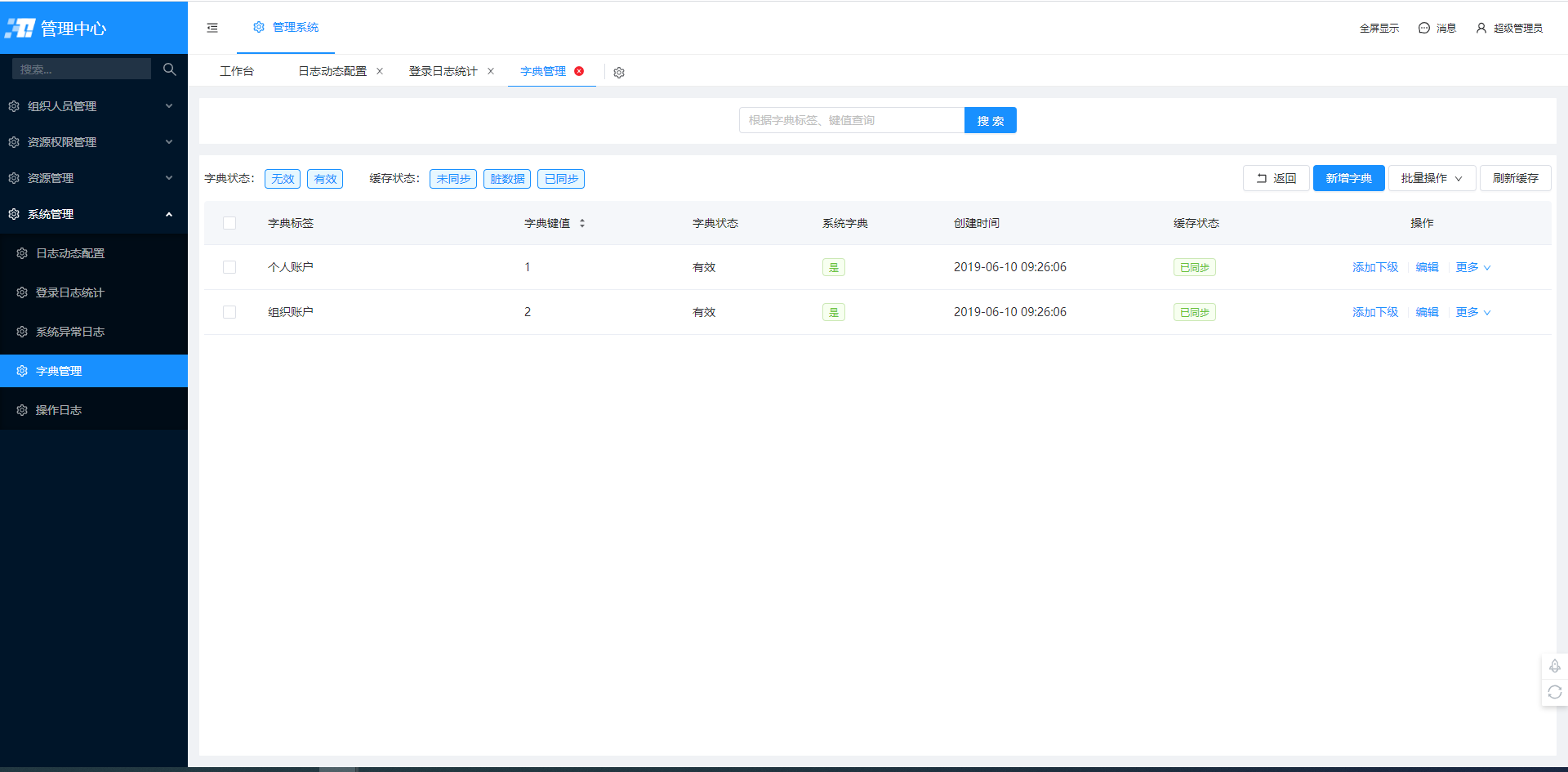The height and width of the screenshot is (772, 1568).
Task: Click gear icon beside 资源管理
Action: (x=14, y=178)
